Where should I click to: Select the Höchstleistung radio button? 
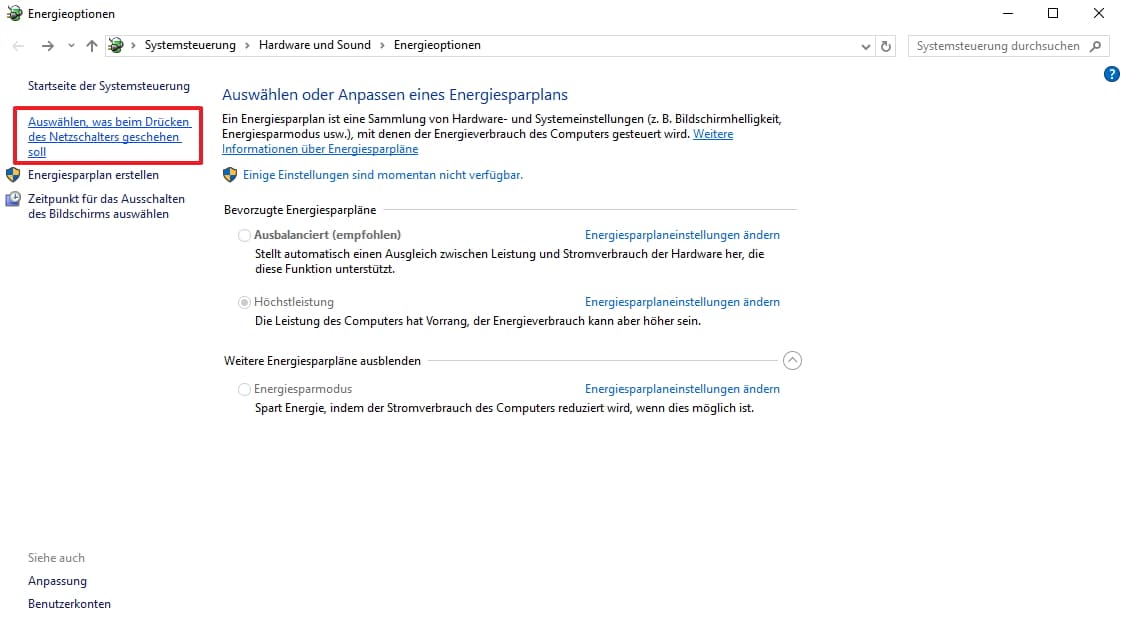pyautogui.click(x=244, y=303)
